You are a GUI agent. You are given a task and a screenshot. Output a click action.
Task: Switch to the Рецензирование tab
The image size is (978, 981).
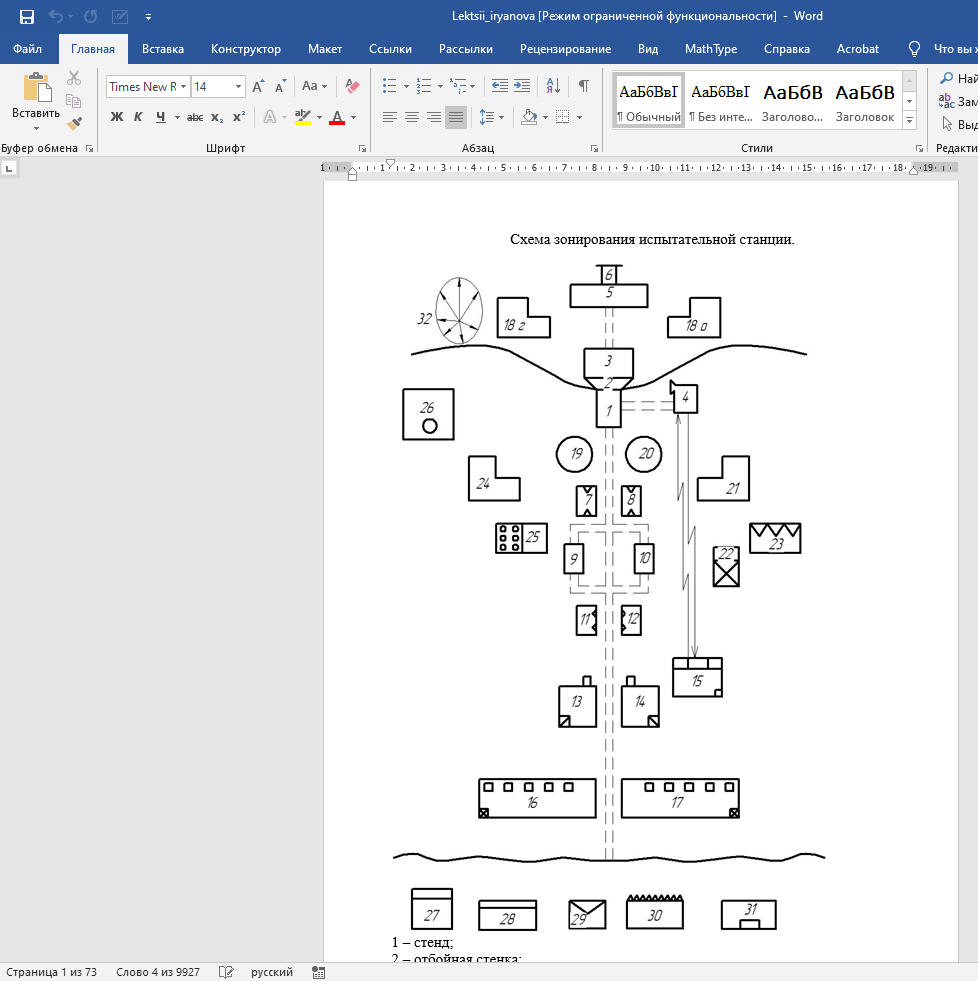coord(565,49)
